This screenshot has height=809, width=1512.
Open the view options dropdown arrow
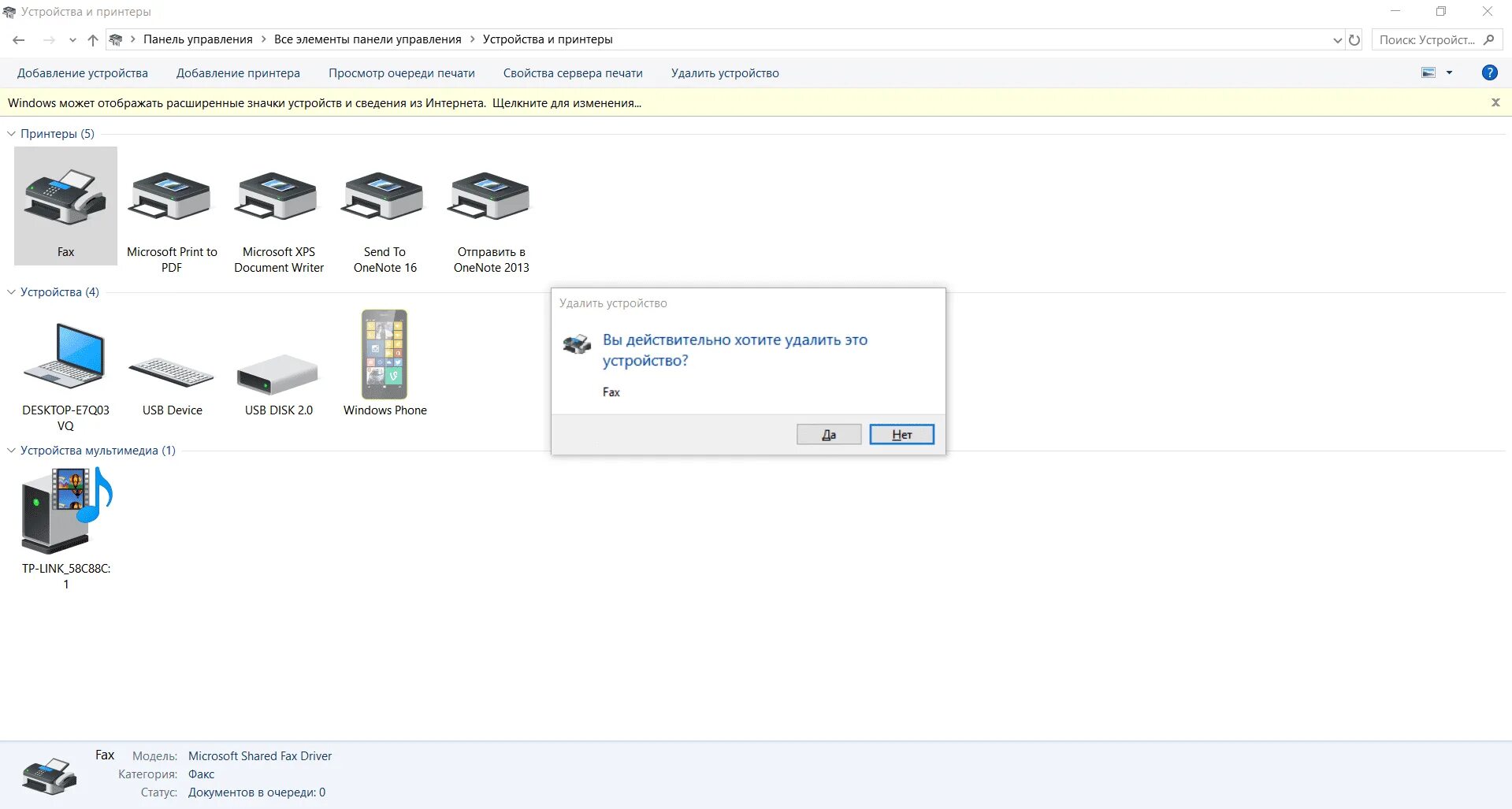pyautogui.click(x=1449, y=72)
